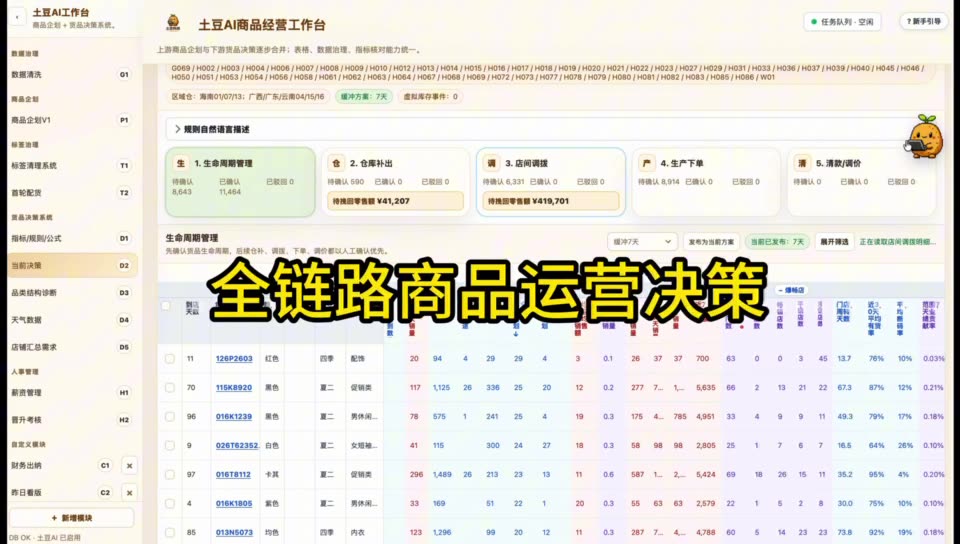Click 待挽回零售额 ¥41,207 banner

(396, 201)
